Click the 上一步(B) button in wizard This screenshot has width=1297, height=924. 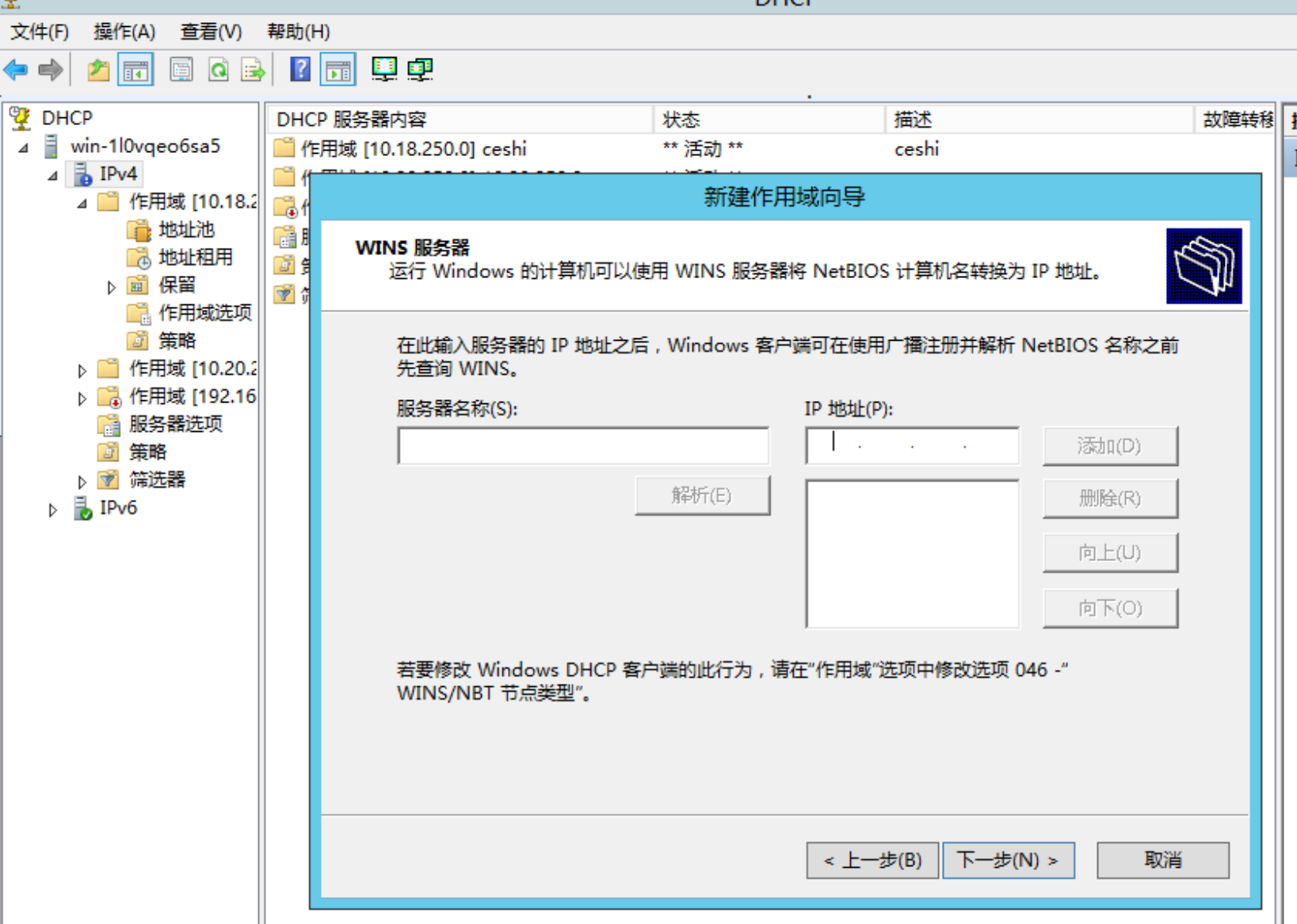872,860
